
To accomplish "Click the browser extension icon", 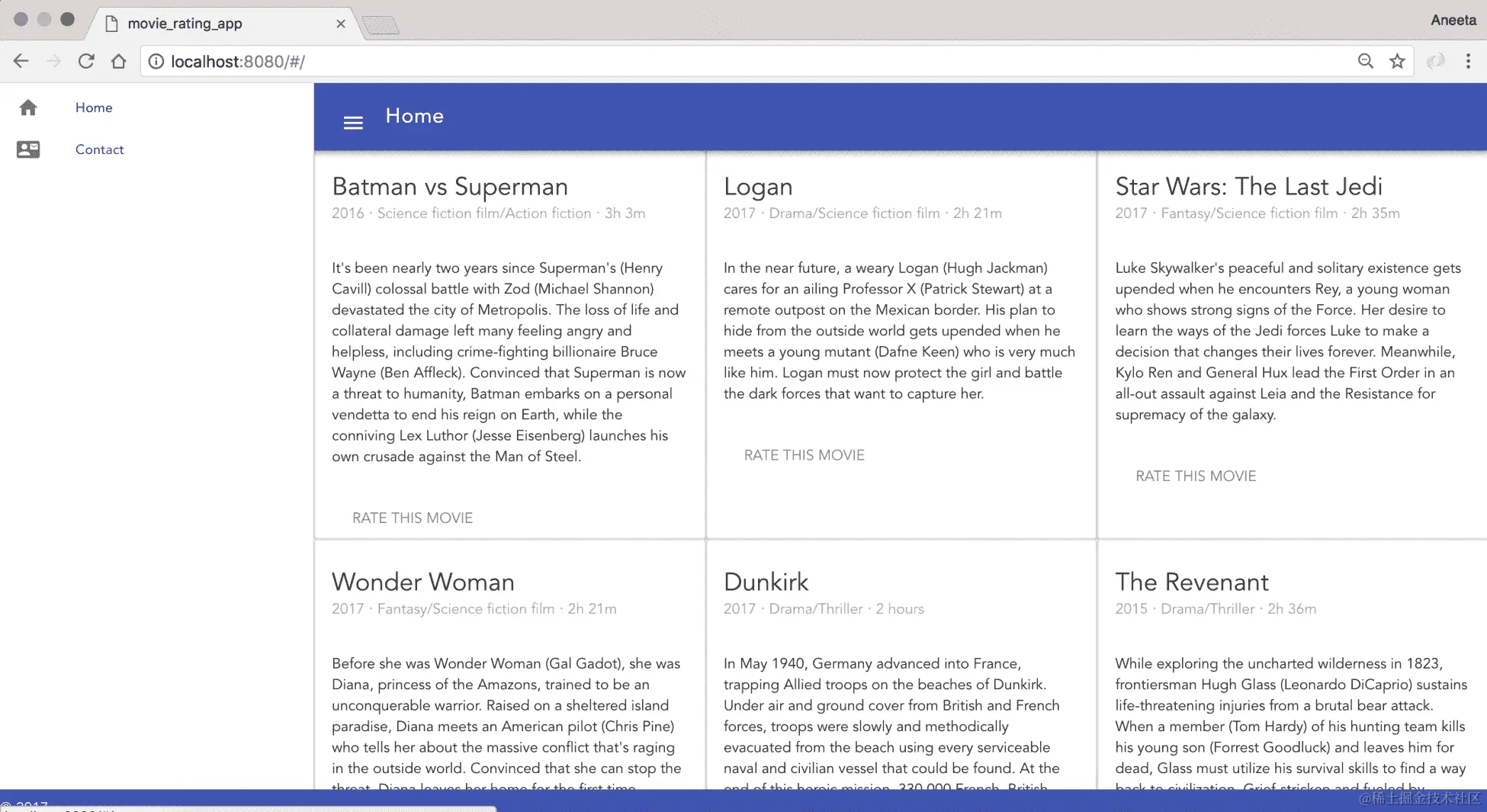I will [1435, 61].
